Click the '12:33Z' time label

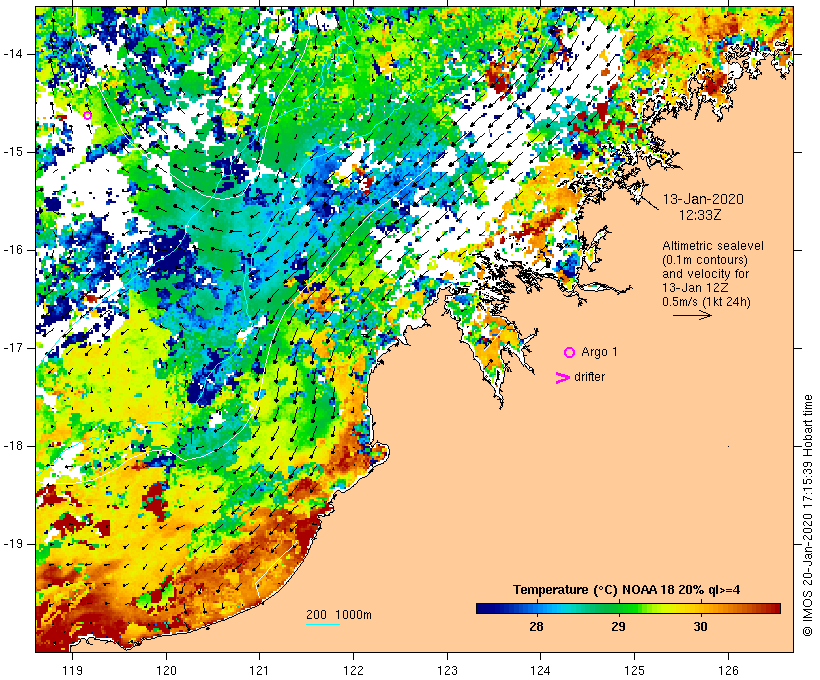coord(700,215)
